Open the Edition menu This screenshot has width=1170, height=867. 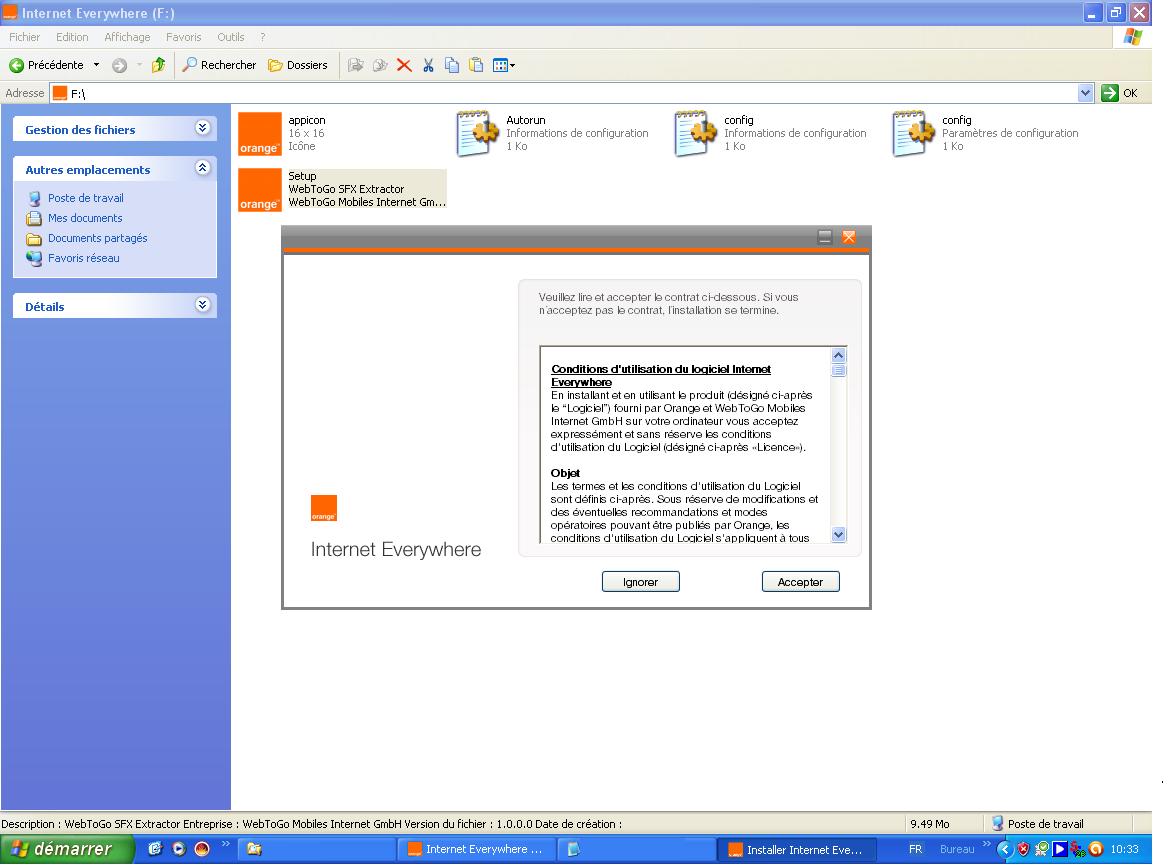pos(72,37)
